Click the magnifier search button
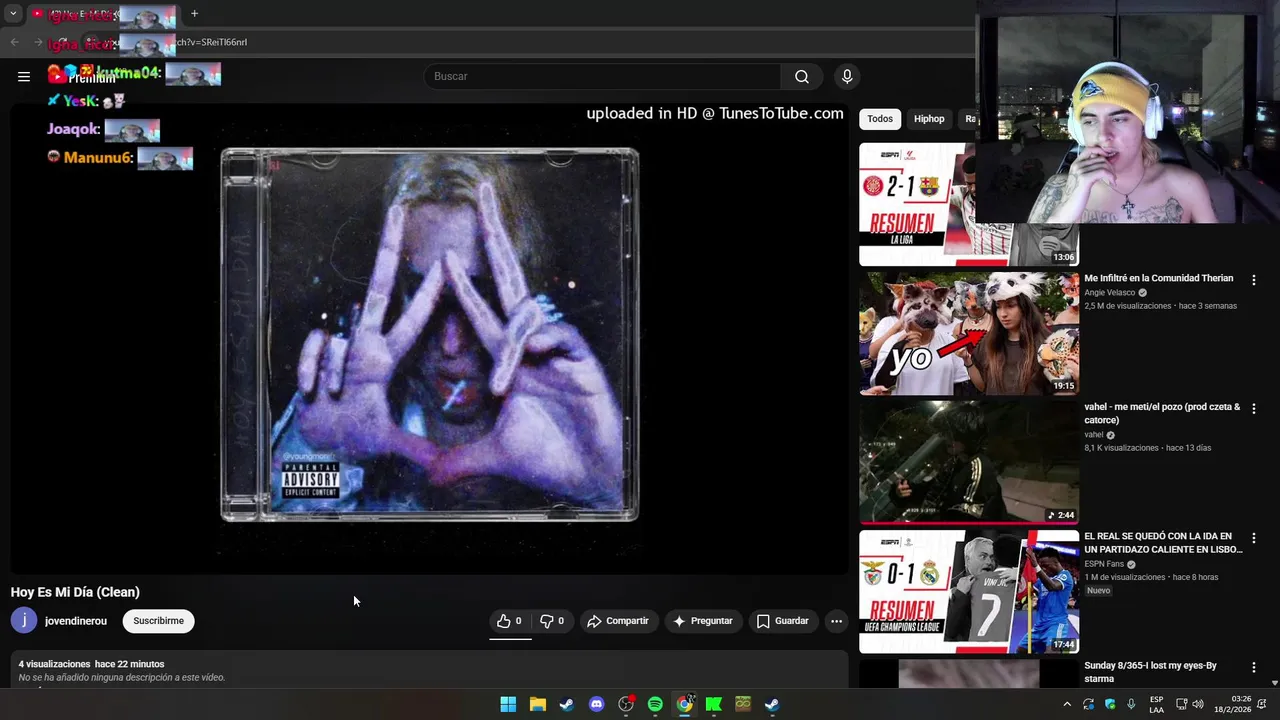The height and width of the screenshot is (720, 1280). pyautogui.click(x=802, y=76)
